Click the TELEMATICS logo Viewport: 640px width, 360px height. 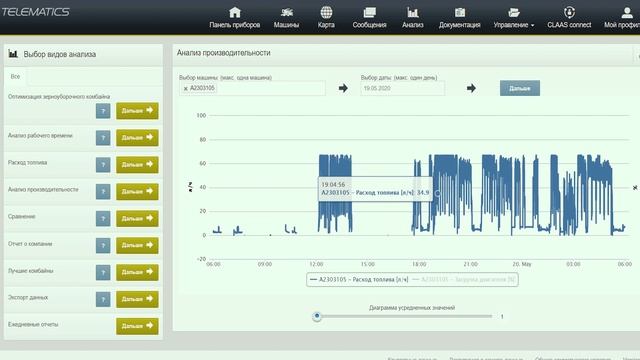click(36, 12)
